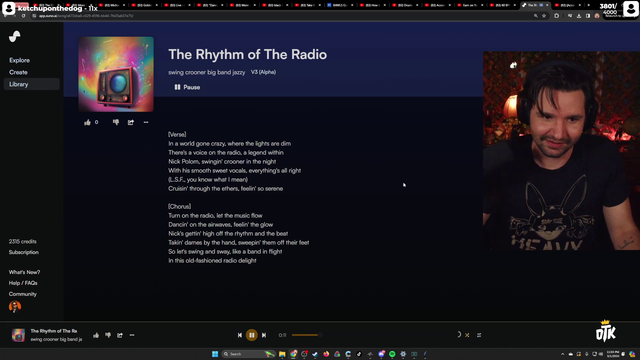Open the browser extensions icon

pos(556,16)
